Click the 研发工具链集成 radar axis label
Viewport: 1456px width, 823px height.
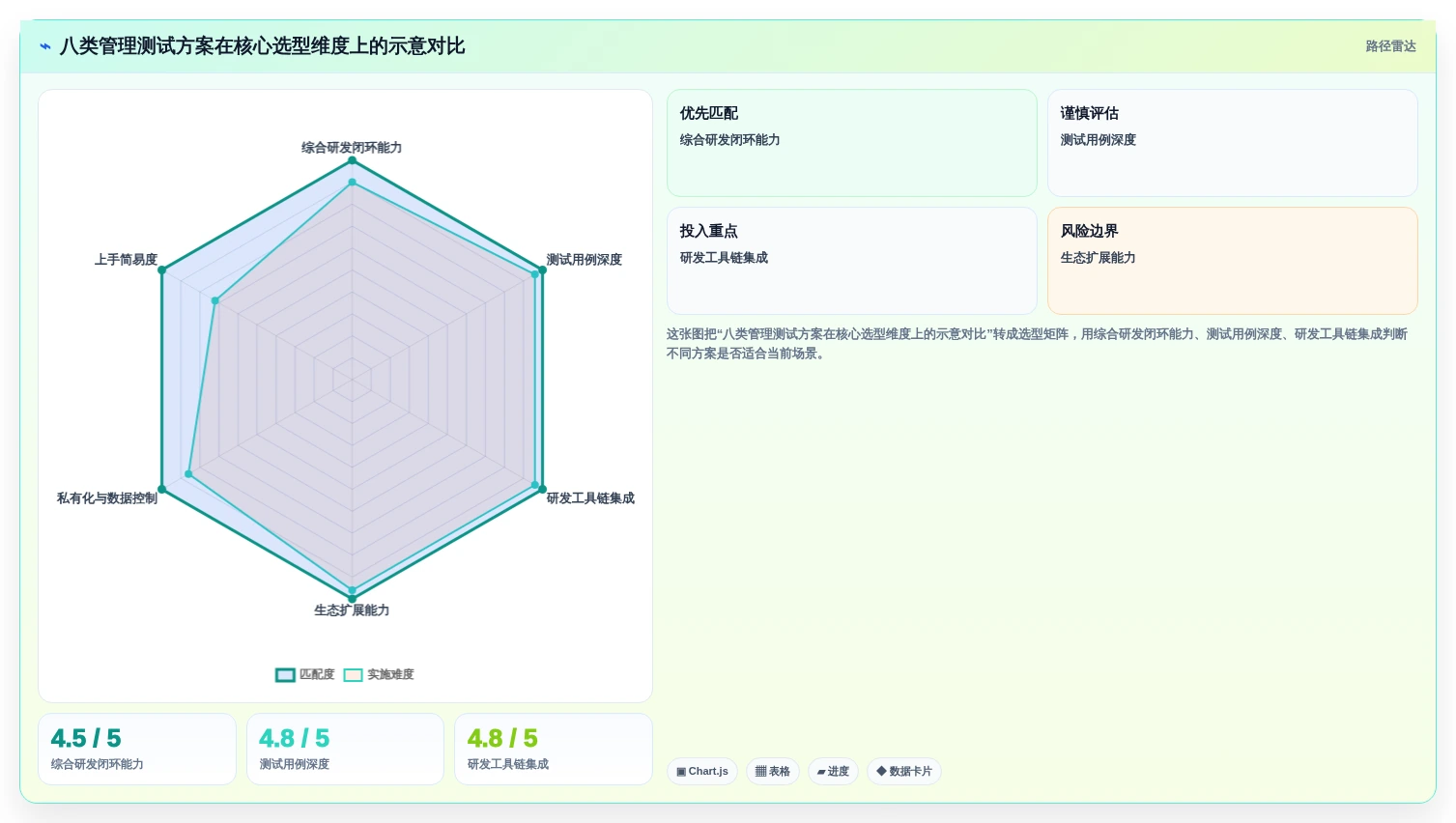[590, 498]
